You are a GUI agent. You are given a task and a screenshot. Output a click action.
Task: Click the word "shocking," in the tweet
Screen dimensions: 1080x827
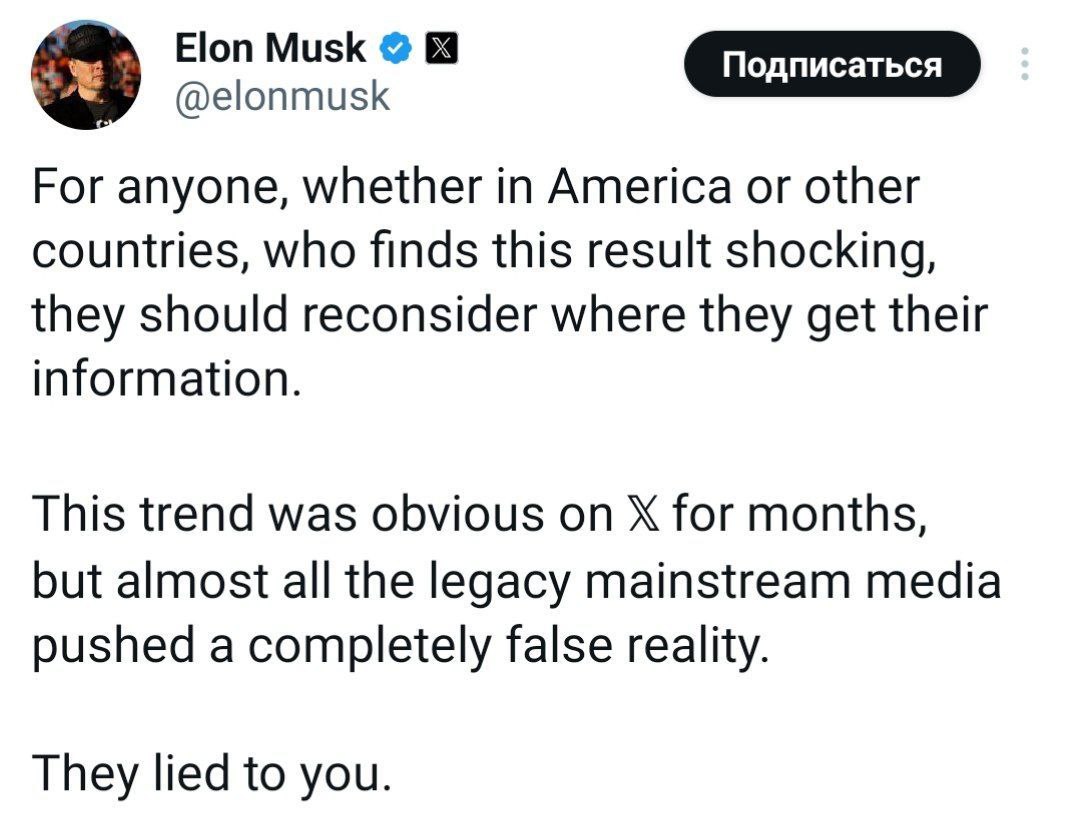tap(831, 251)
